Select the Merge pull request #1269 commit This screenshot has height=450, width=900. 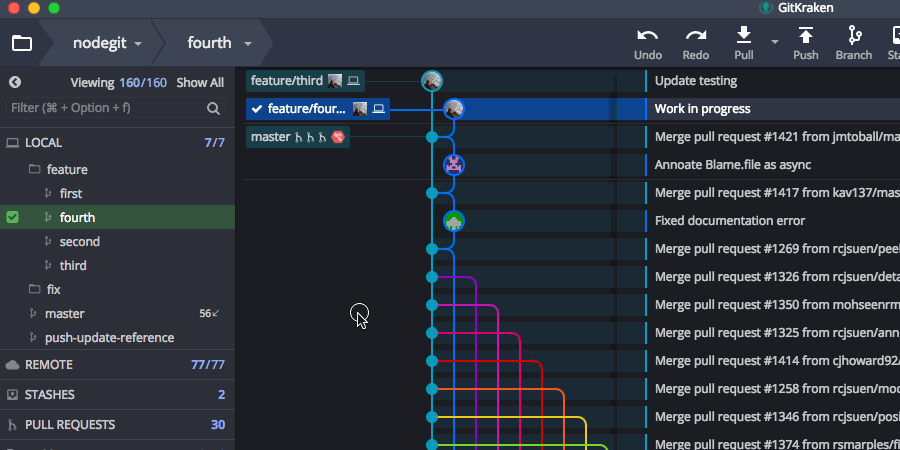point(777,249)
